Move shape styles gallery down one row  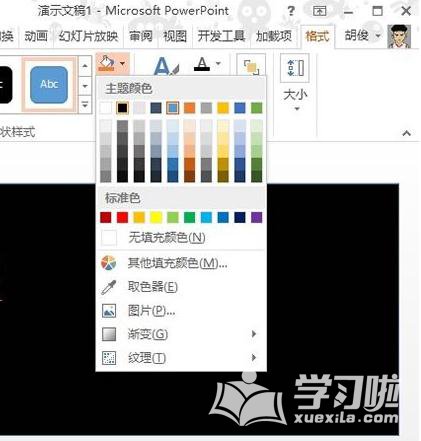pyautogui.click(x=85, y=86)
